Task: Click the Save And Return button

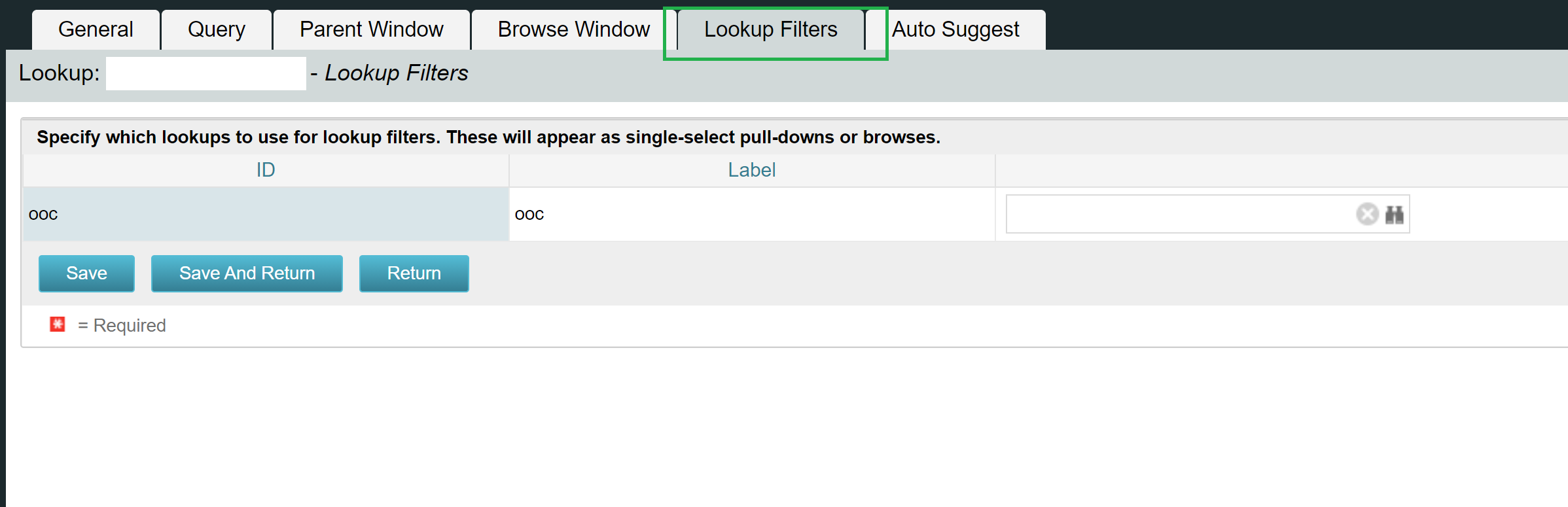Action: (x=247, y=273)
